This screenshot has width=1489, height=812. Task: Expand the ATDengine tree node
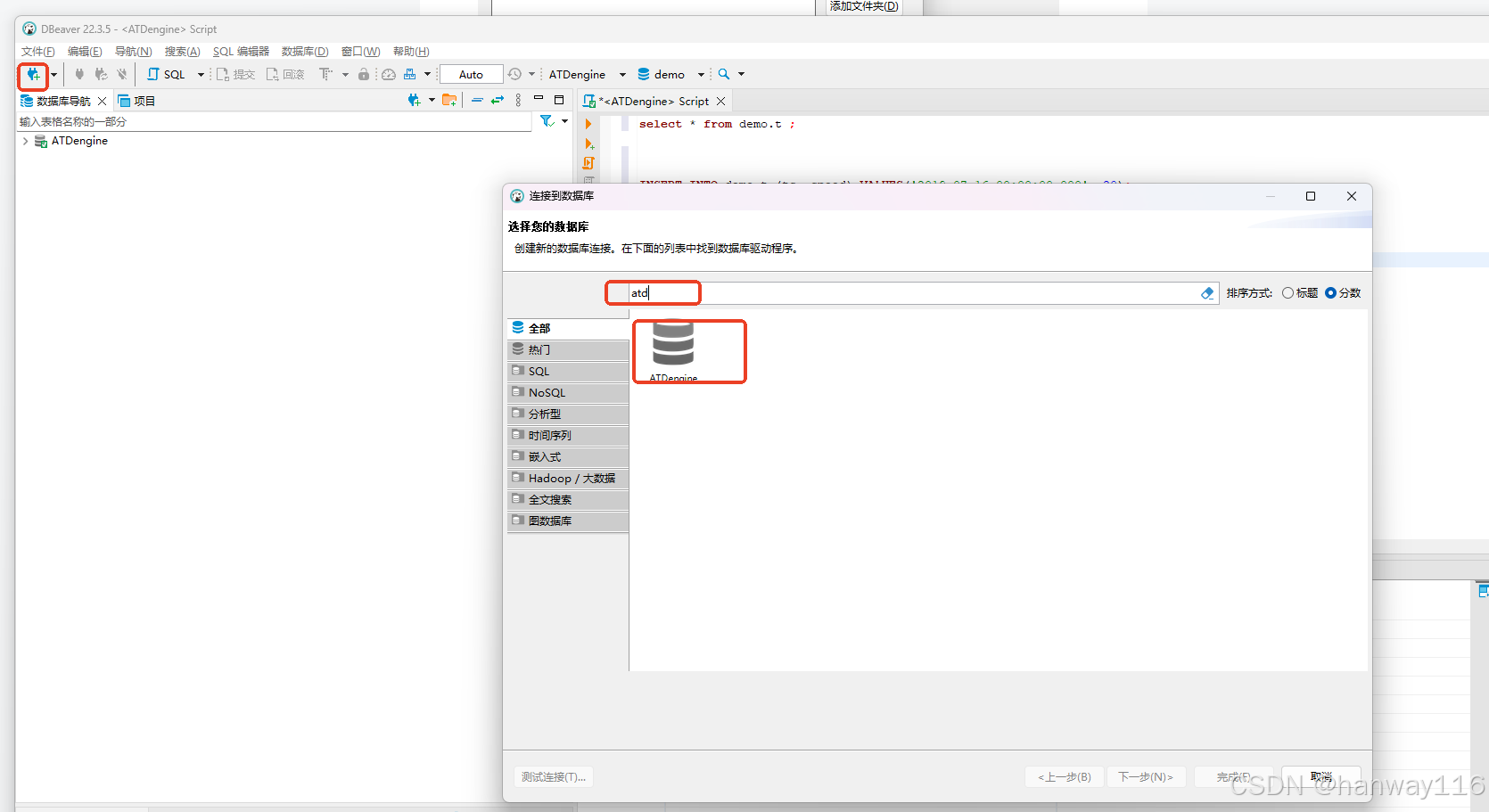25,141
